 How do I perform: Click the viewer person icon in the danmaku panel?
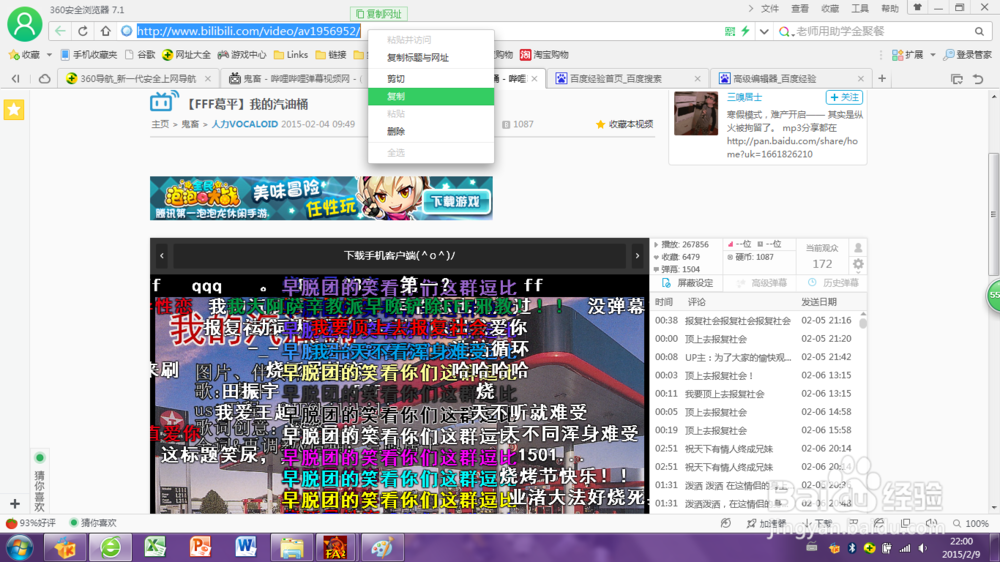pyautogui.click(x=858, y=248)
